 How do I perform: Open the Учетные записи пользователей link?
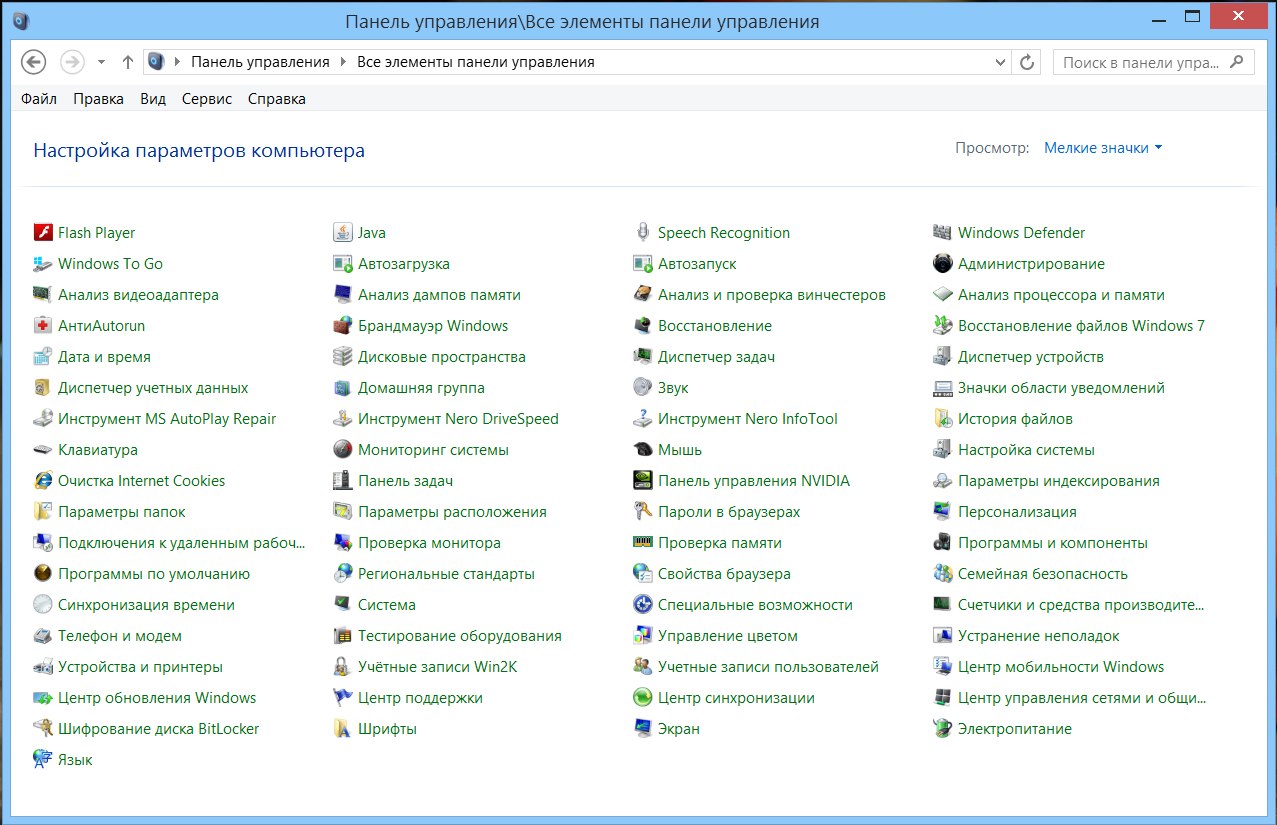click(768, 667)
